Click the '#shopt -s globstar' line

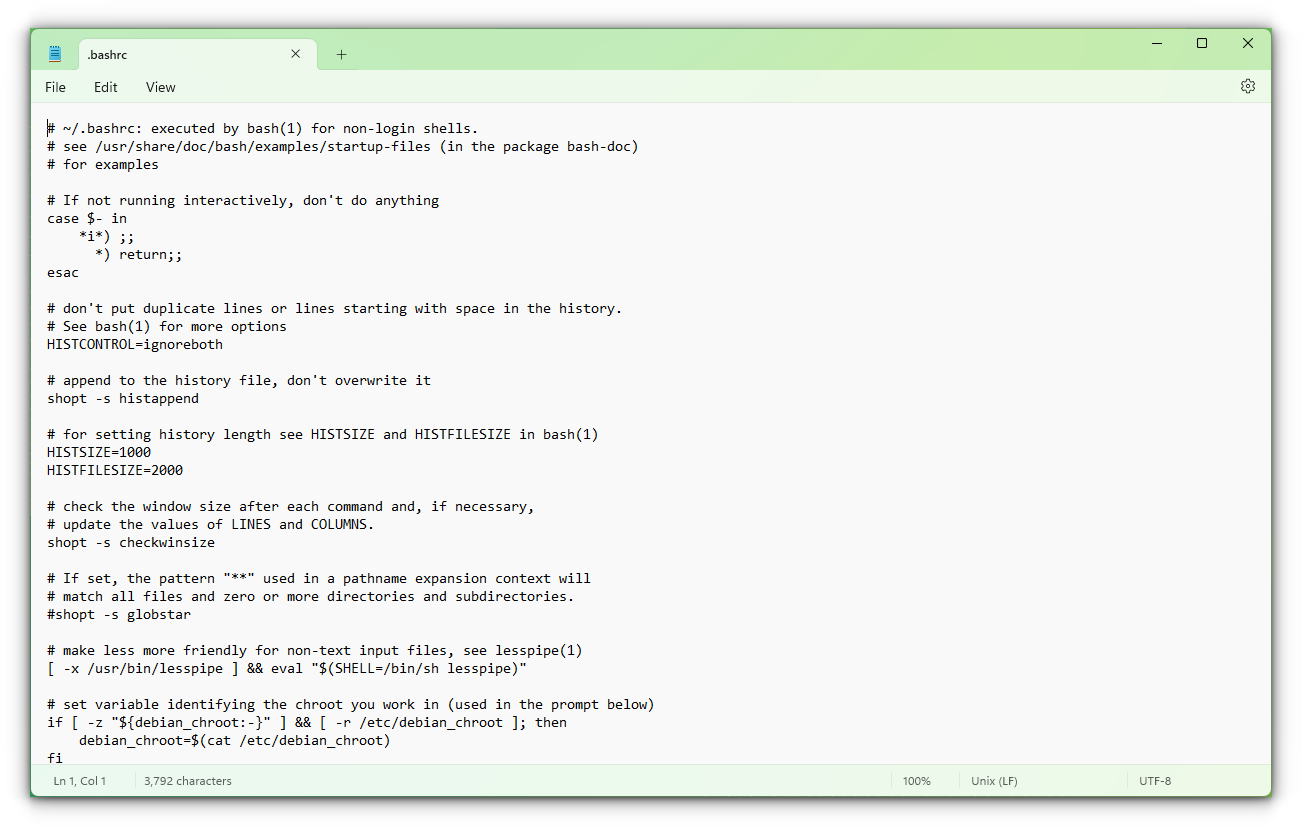click(119, 614)
